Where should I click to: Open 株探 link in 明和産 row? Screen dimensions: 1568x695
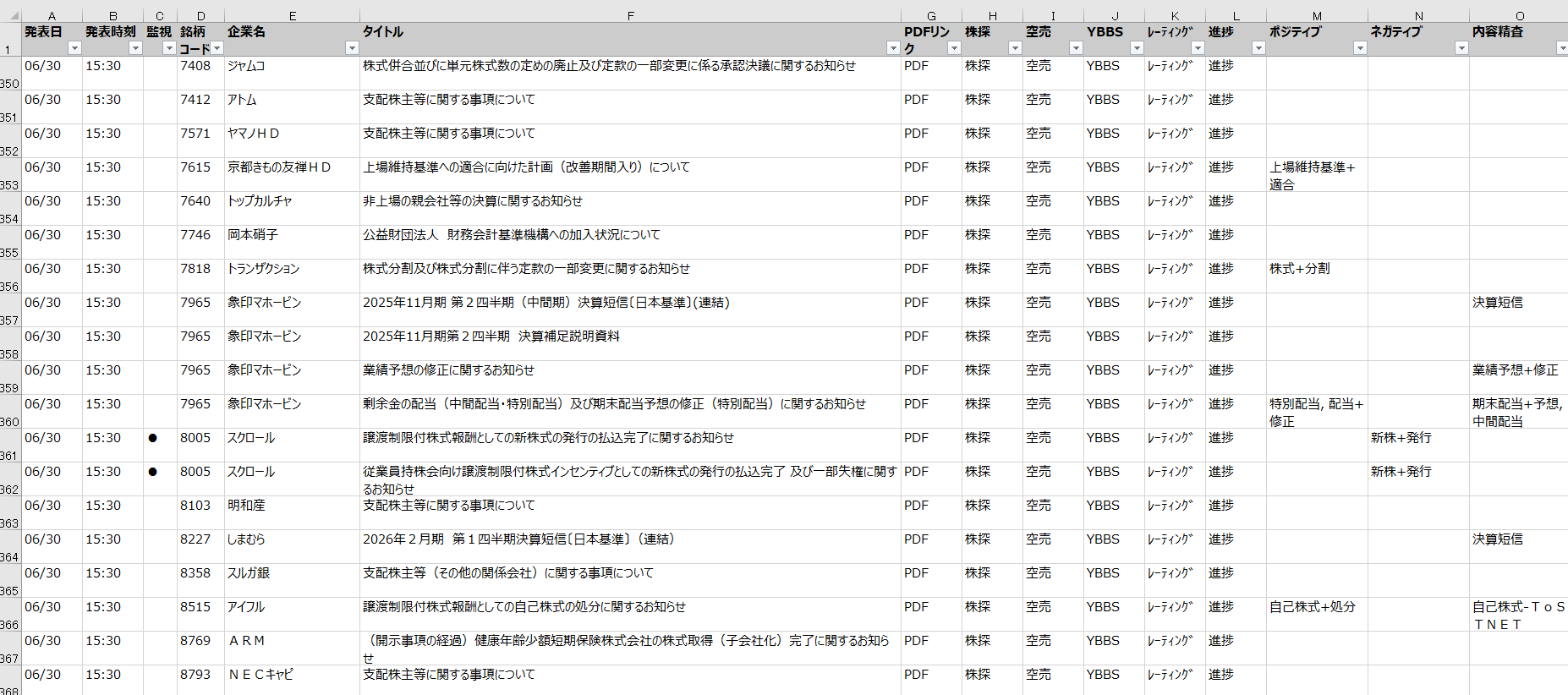coord(978,506)
